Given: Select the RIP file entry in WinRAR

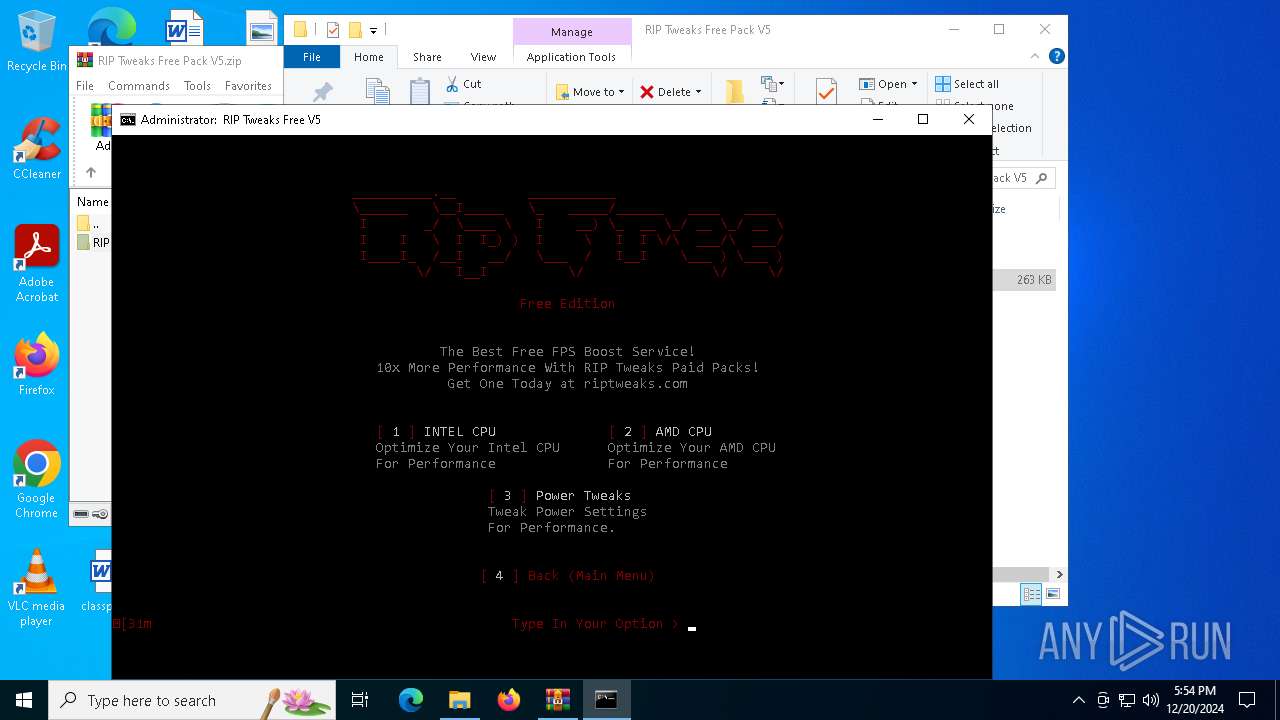Looking at the screenshot, I should click(x=93, y=243).
